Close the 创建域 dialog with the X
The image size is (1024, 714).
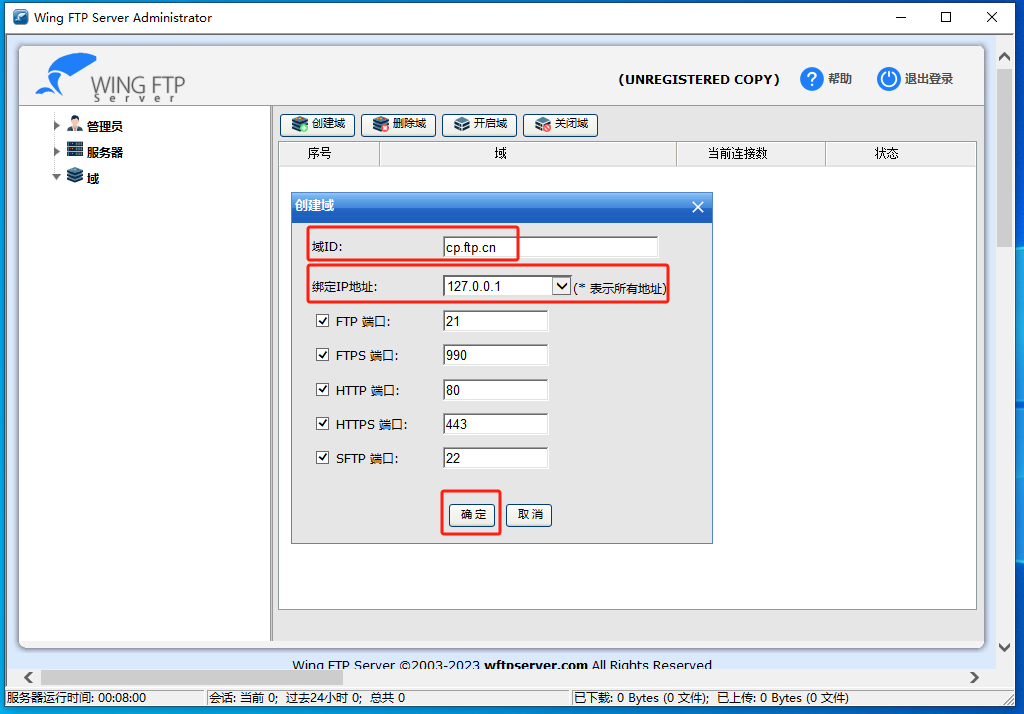click(x=697, y=207)
